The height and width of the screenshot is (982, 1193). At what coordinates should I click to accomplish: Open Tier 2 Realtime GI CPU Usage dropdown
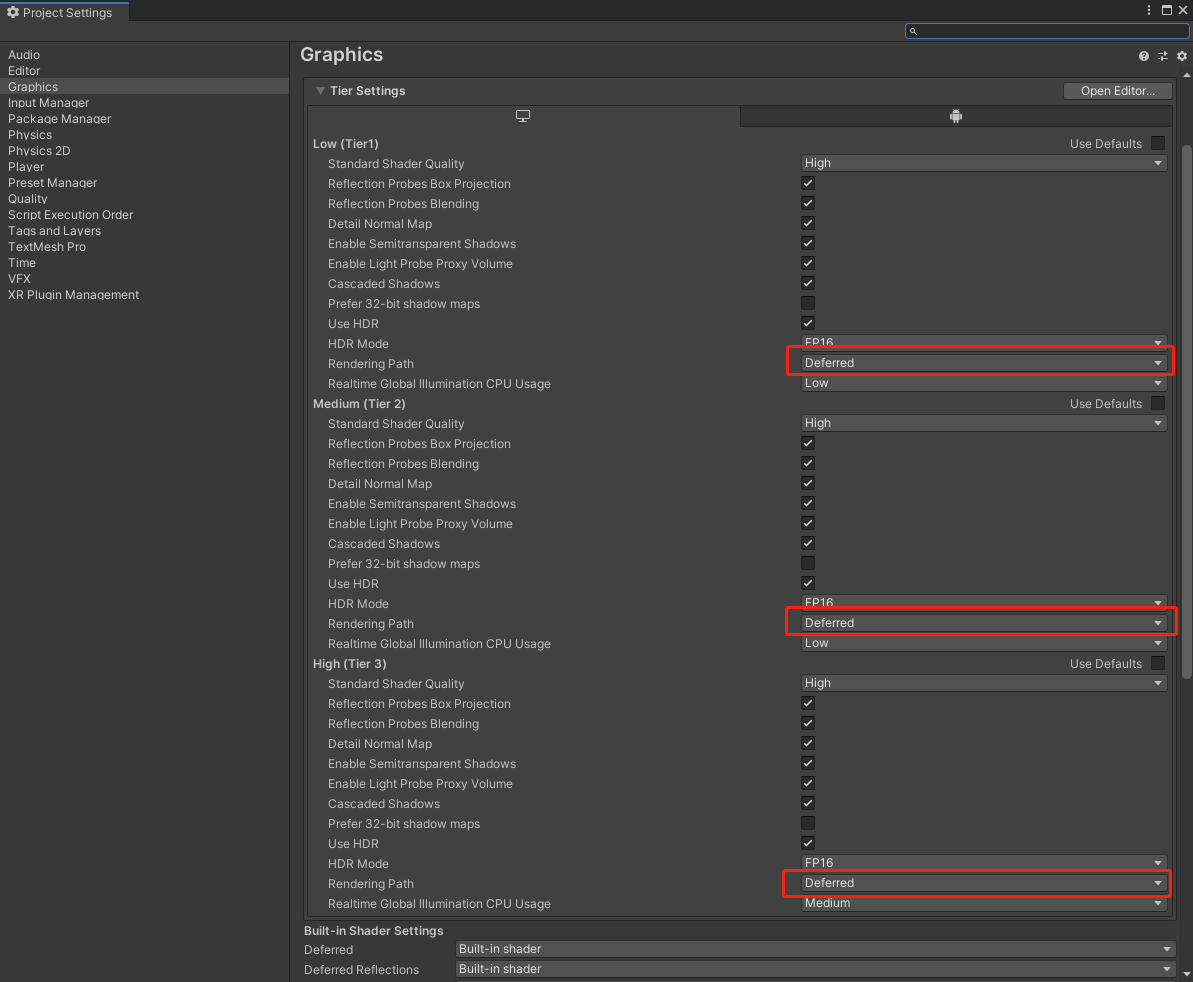click(984, 643)
